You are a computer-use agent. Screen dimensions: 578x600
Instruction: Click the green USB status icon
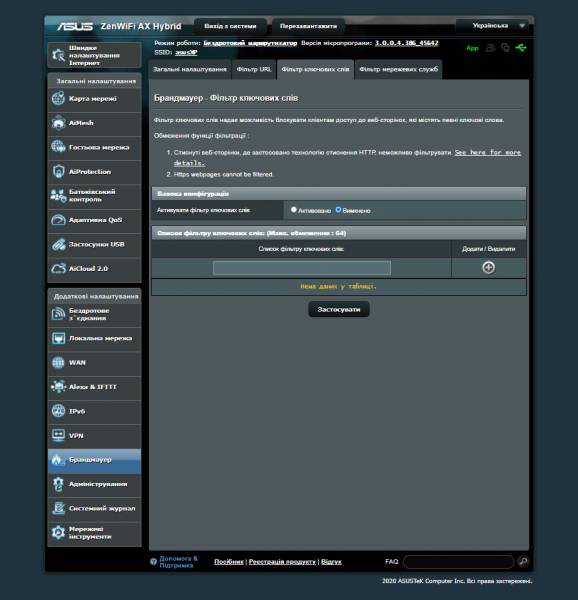coord(521,48)
